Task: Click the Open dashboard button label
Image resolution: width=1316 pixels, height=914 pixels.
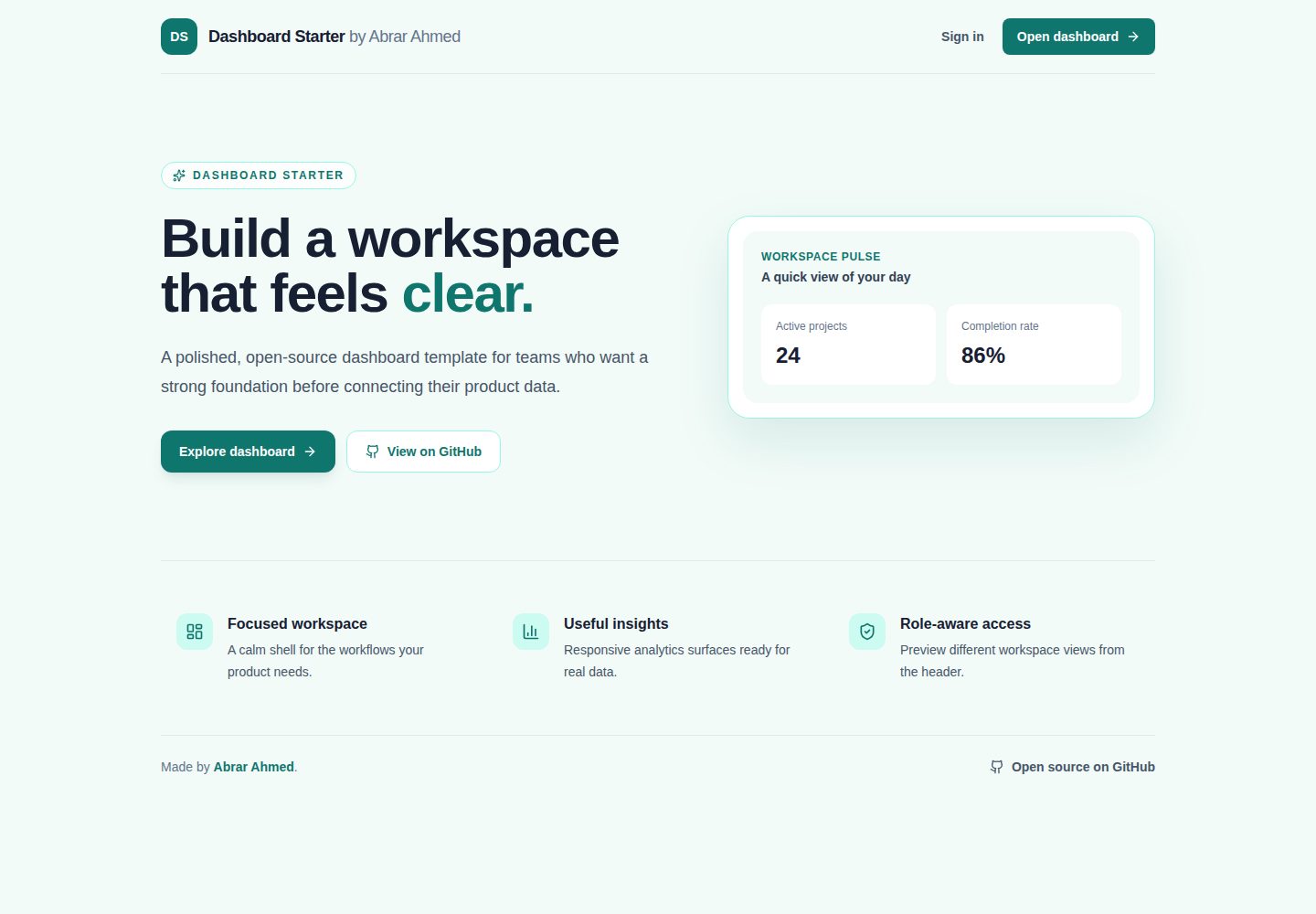Action: click(1067, 37)
